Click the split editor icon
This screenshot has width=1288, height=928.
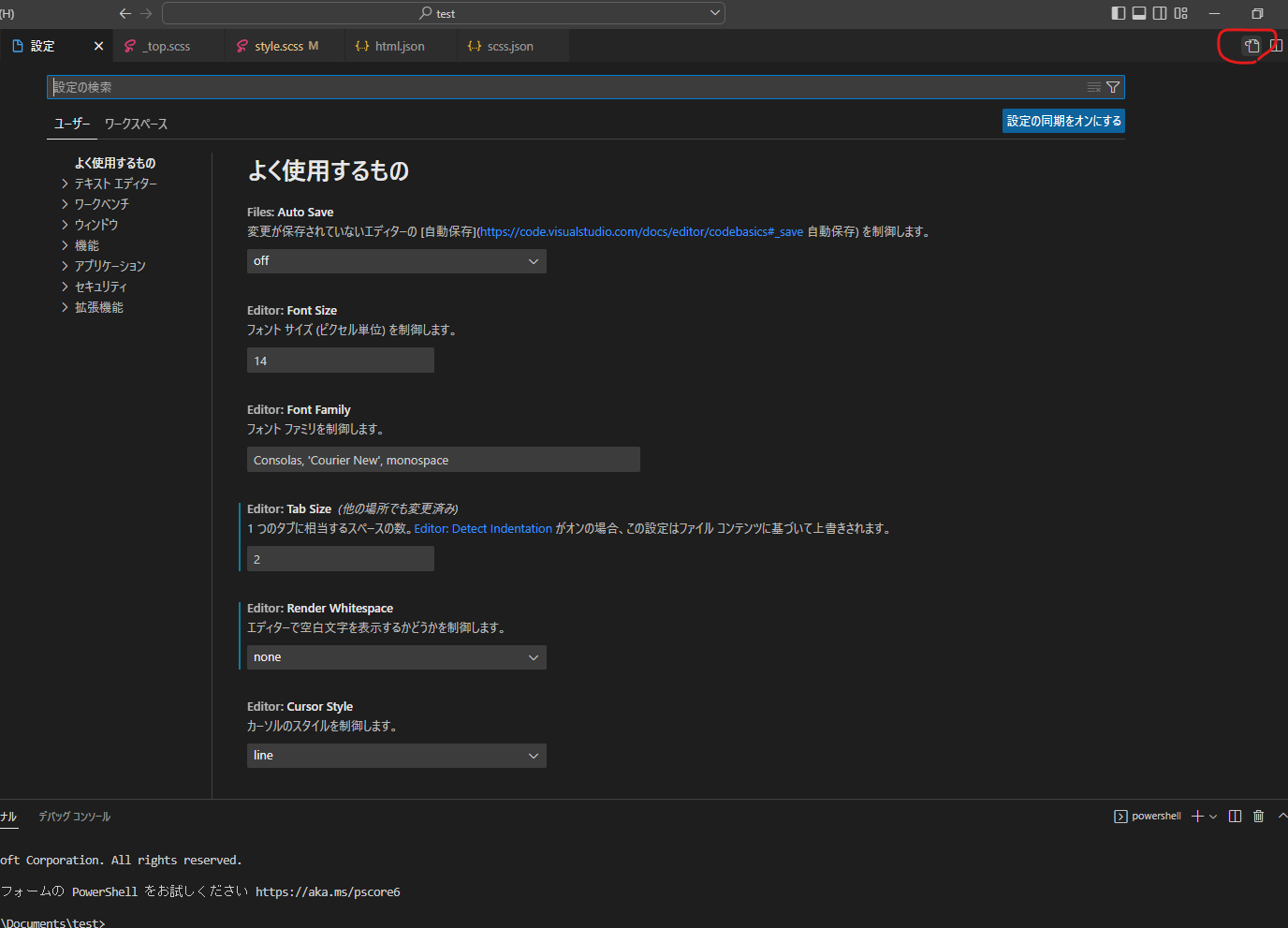coord(1276,45)
